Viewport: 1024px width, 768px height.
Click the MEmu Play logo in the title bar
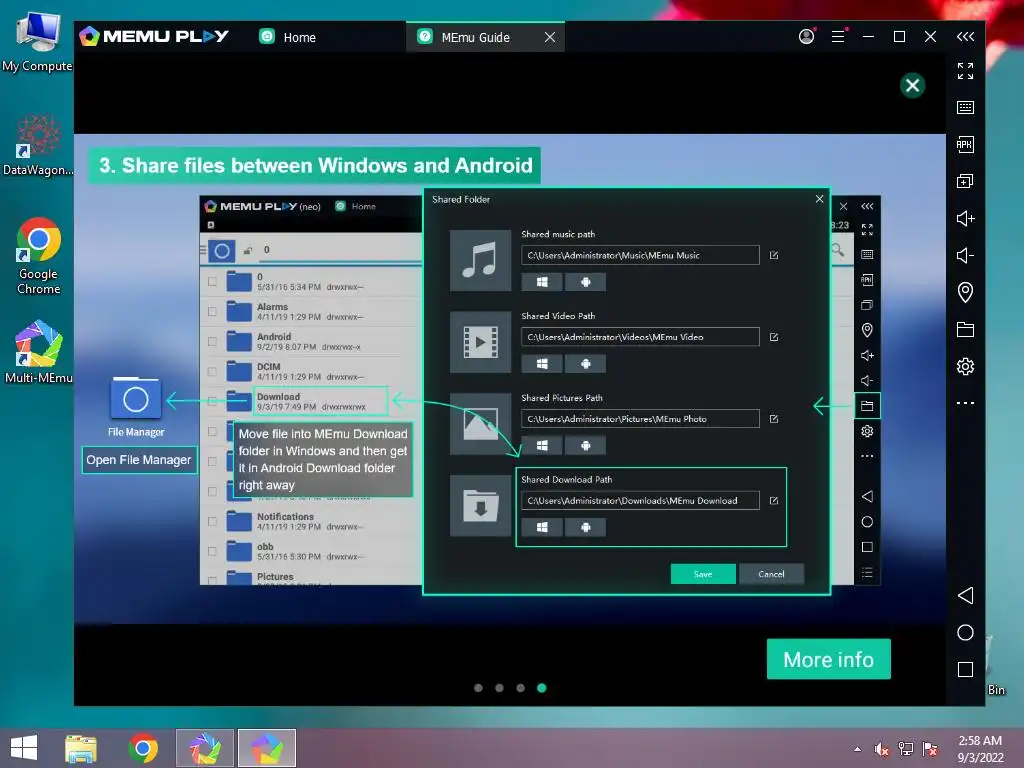tap(153, 37)
